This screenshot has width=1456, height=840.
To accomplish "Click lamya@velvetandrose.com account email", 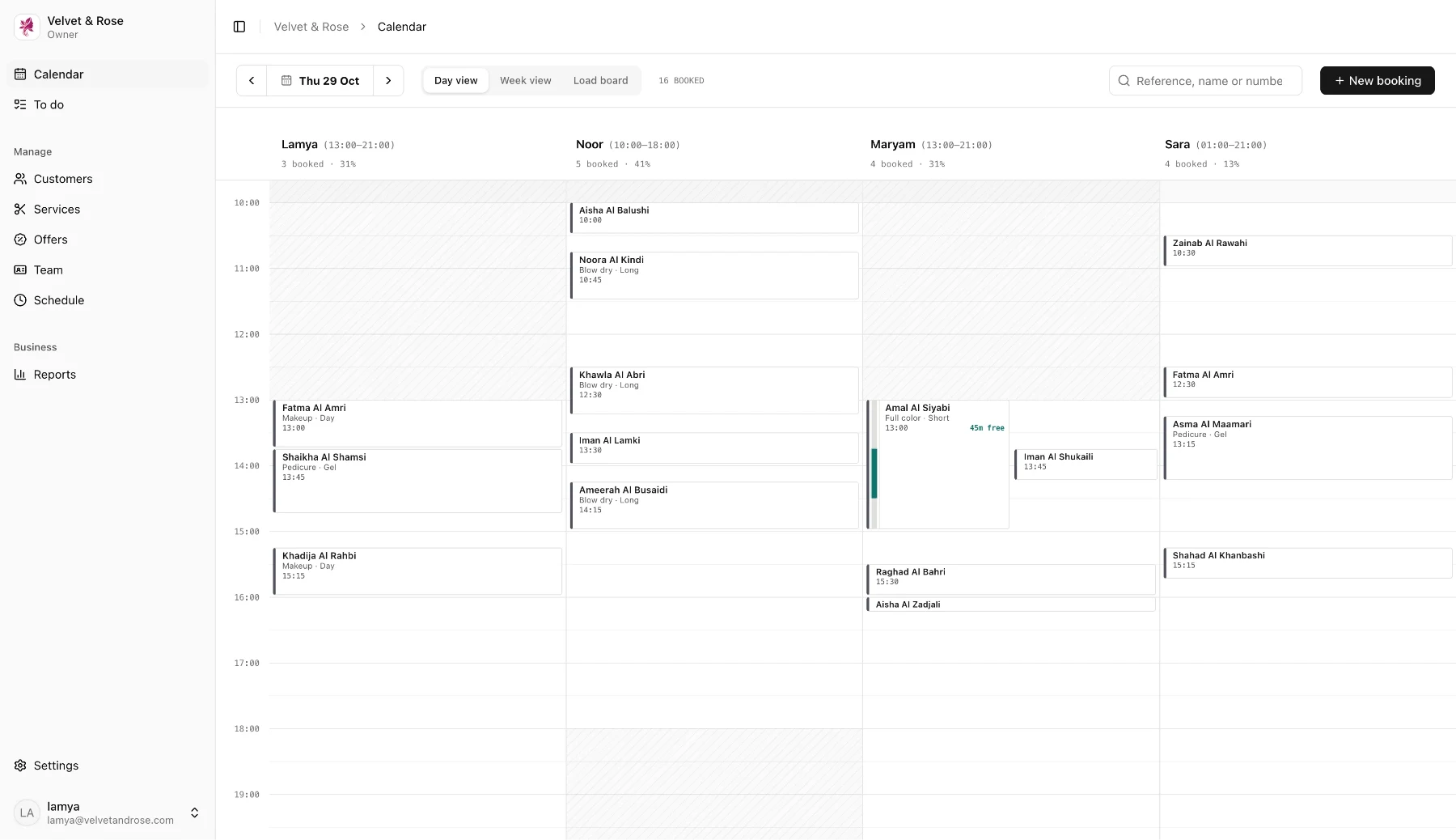I will [110, 821].
